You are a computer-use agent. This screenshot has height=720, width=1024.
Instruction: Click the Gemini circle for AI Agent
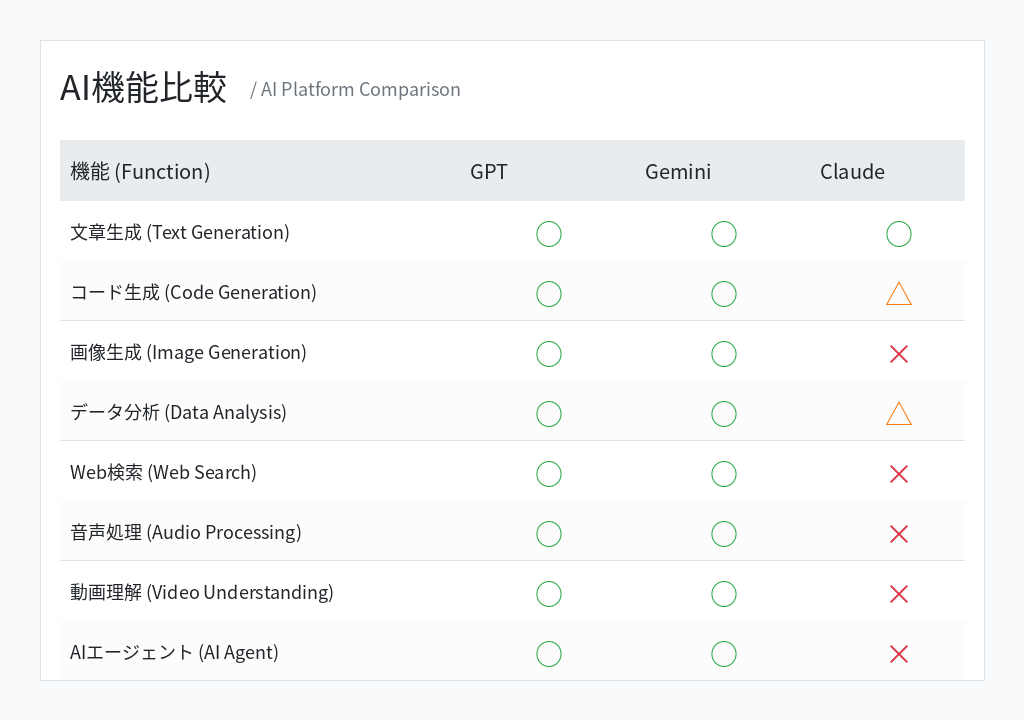724,654
